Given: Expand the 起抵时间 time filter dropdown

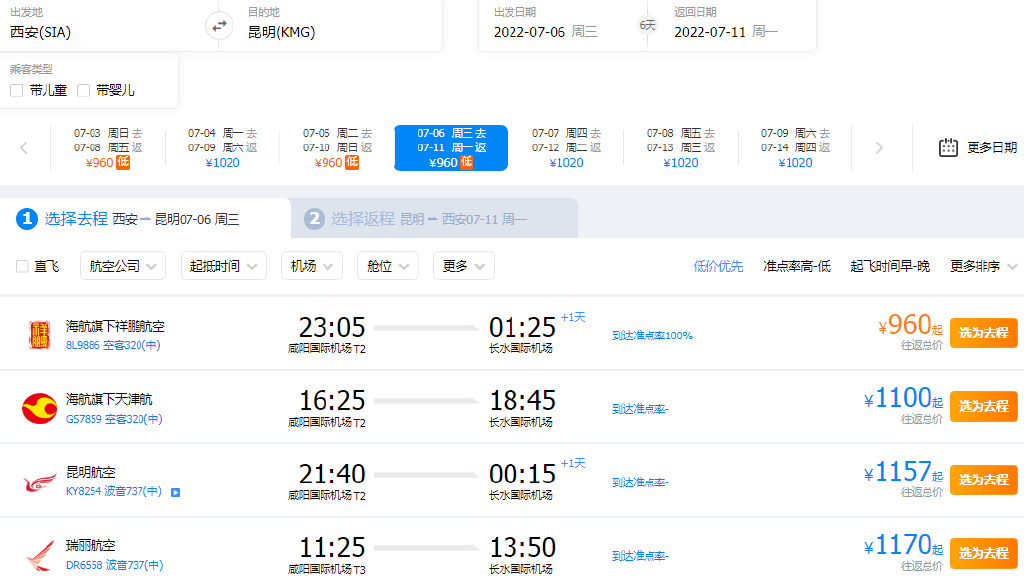Looking at the screenshot, I should [223, 266].
